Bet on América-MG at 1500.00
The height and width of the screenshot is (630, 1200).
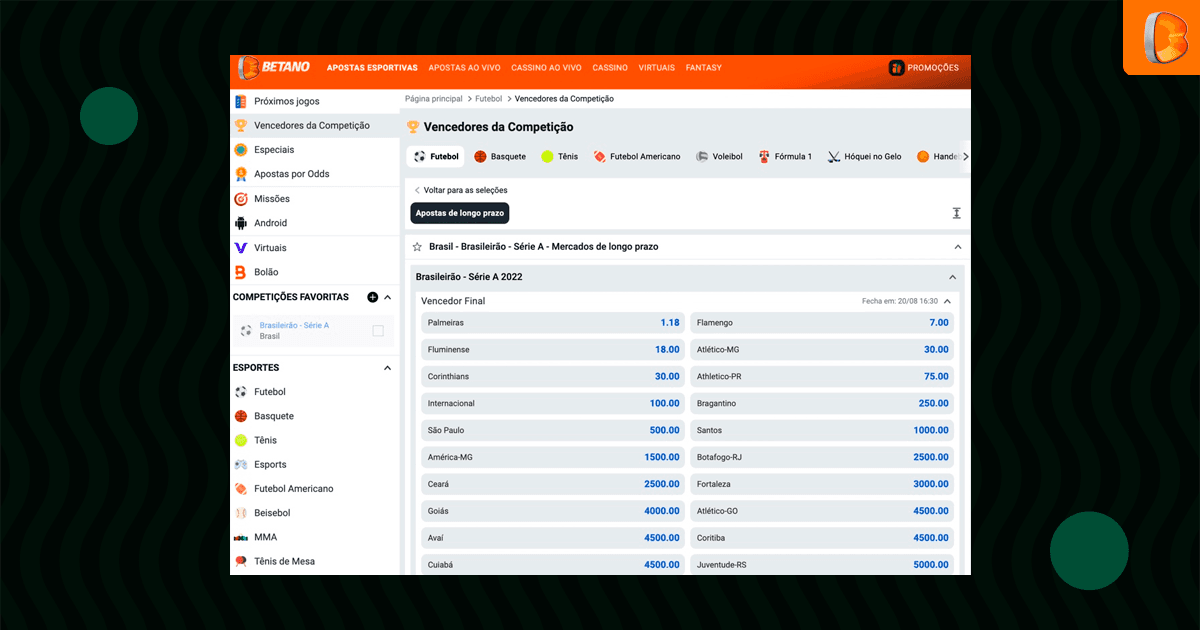(553, 457)
